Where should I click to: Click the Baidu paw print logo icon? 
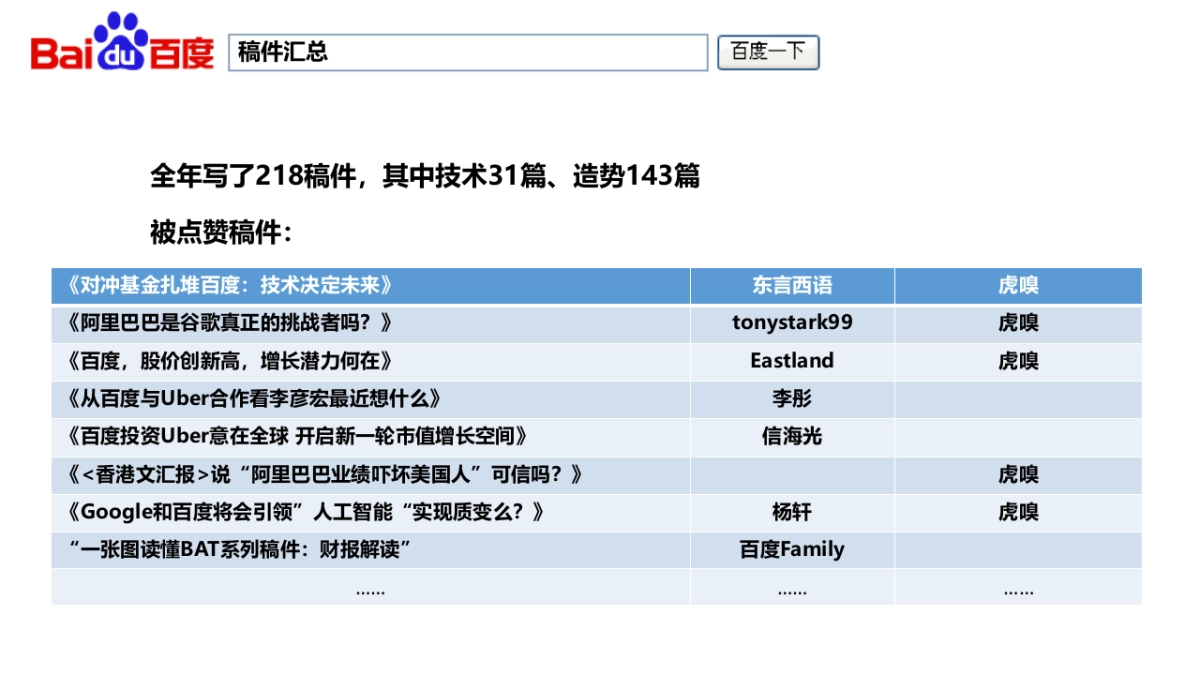click(x=120, y=30)
